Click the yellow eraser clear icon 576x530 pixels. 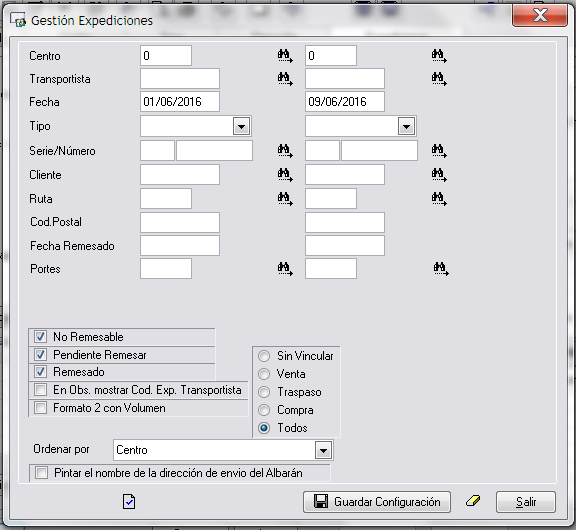coord(473,501)
